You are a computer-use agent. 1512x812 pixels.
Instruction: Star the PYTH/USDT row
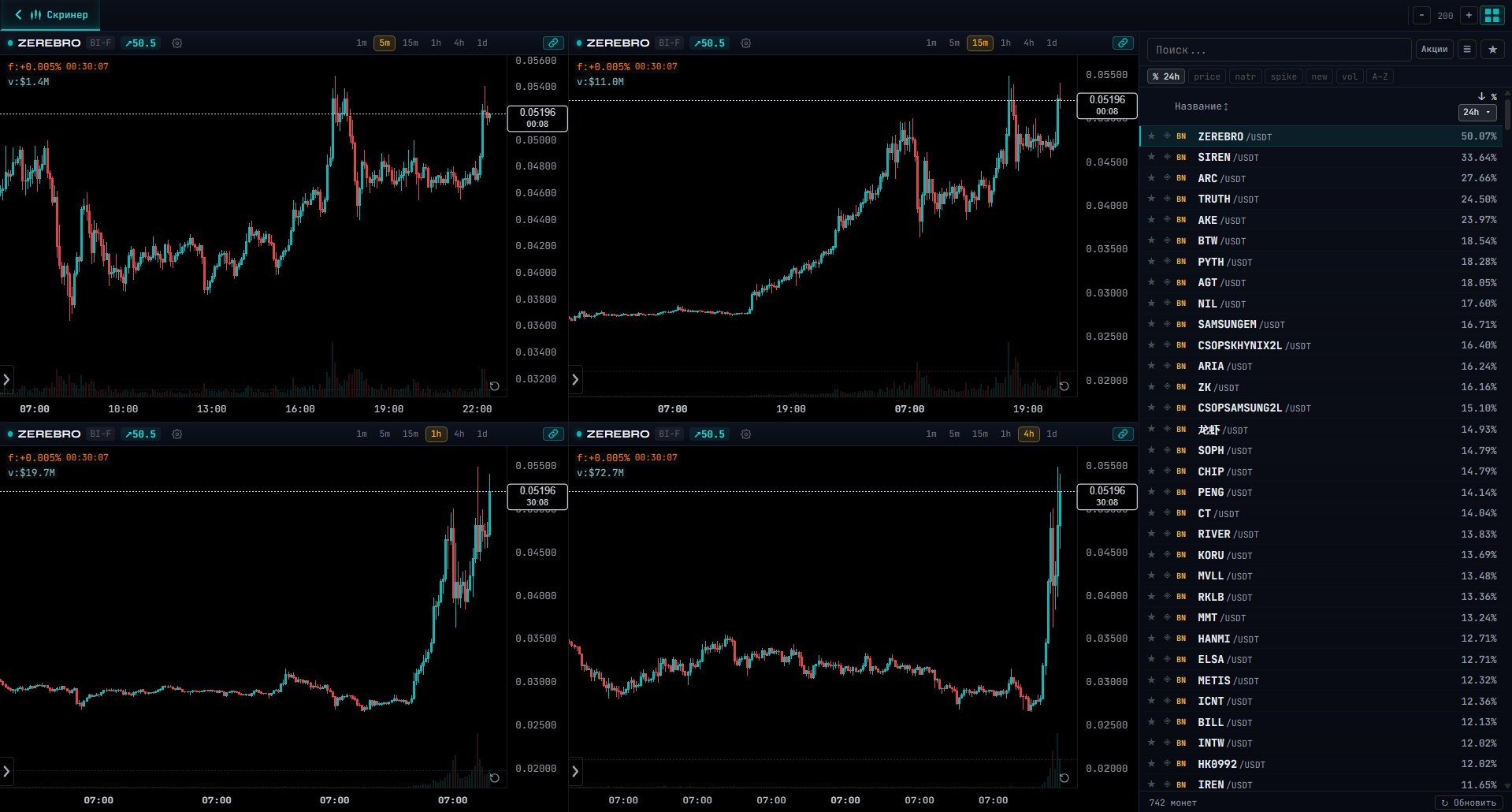coord(1152,262)
